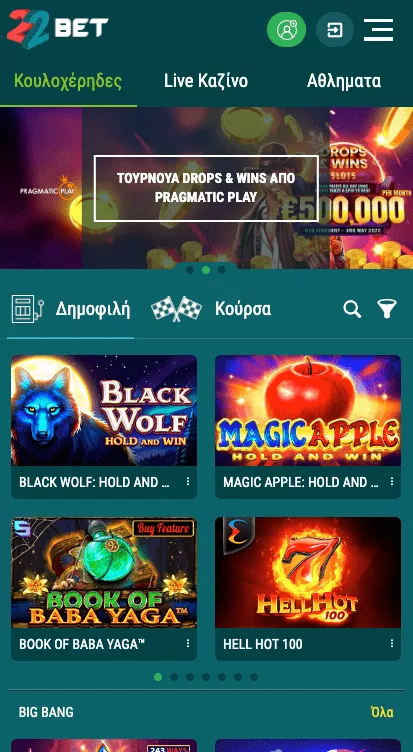Jump to last page dot of games carousel
This screenshot has height=752, width=413.
254,677
